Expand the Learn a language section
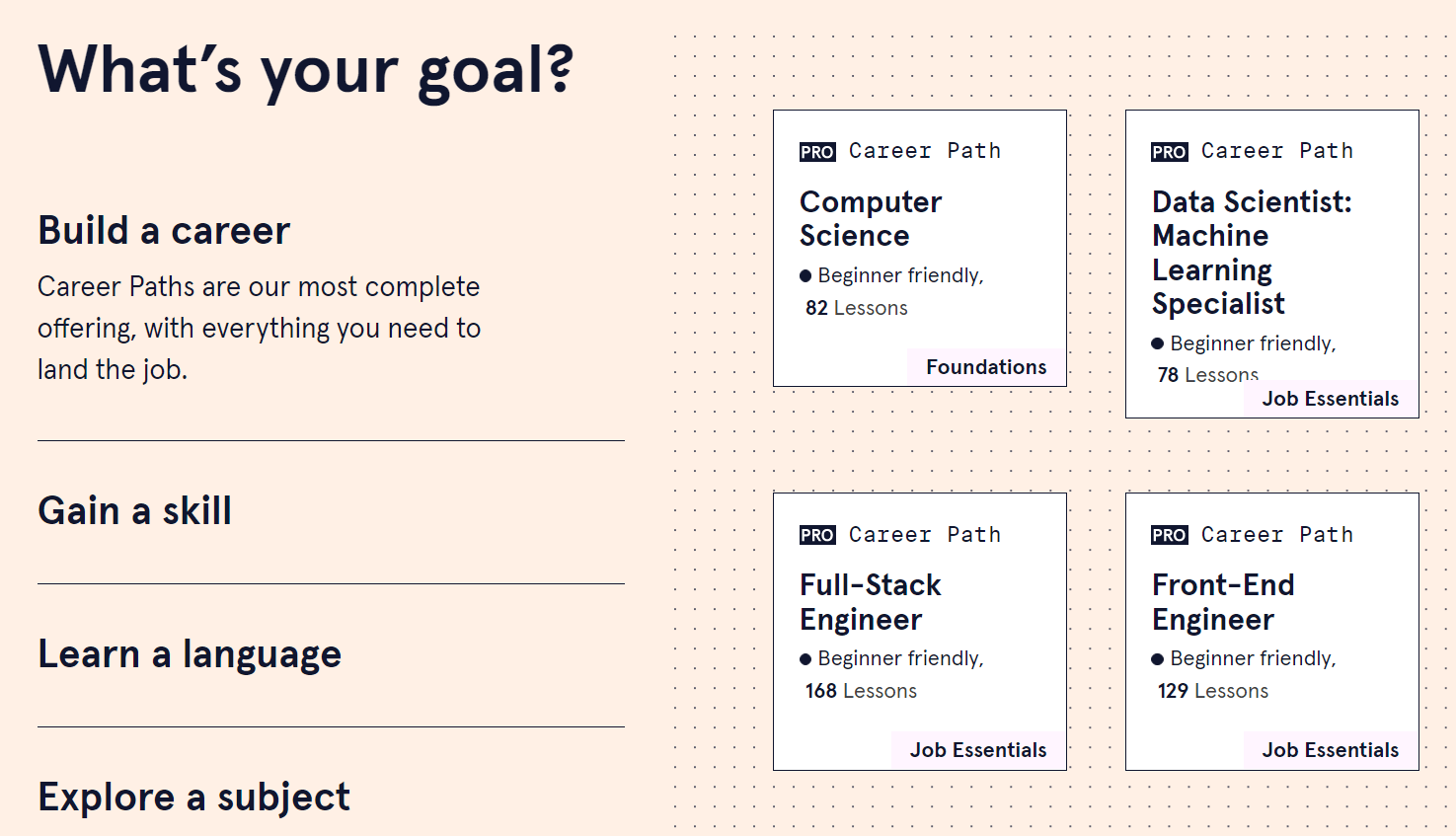 tap(189, 654)
